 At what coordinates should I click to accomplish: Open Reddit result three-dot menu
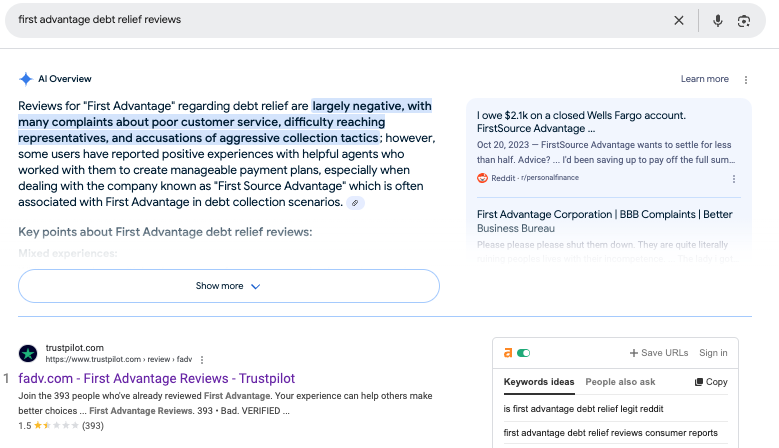(734, 178)
